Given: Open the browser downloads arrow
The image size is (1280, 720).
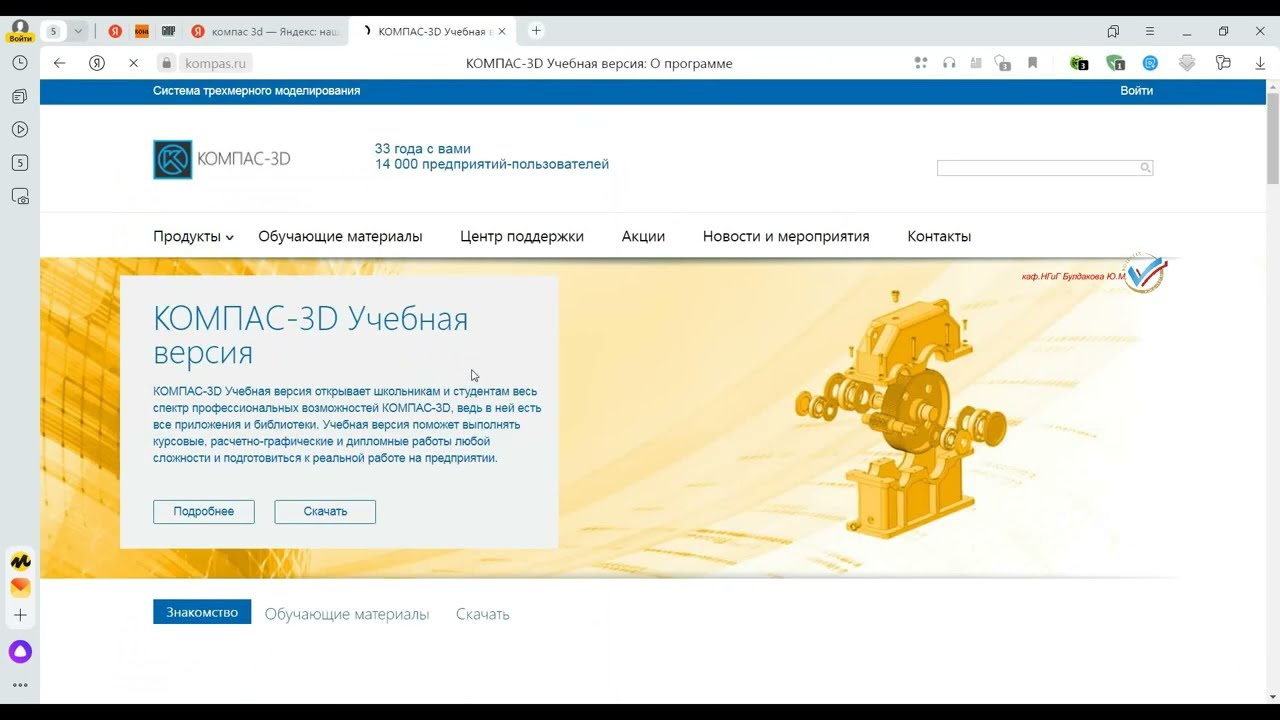Looking at the screenshot, I should pos(1260,63).
